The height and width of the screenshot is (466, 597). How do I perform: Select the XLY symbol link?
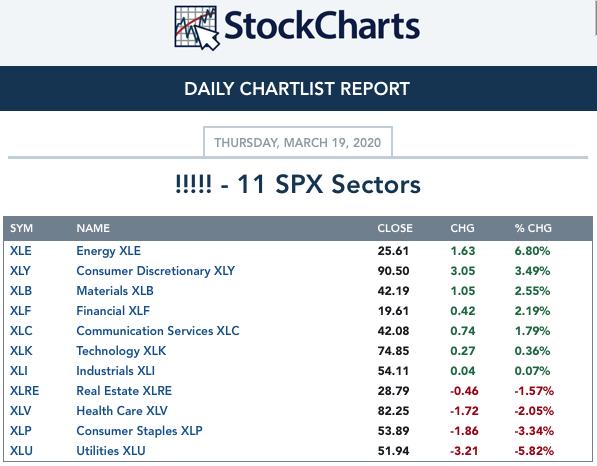(x=20, y=271)
